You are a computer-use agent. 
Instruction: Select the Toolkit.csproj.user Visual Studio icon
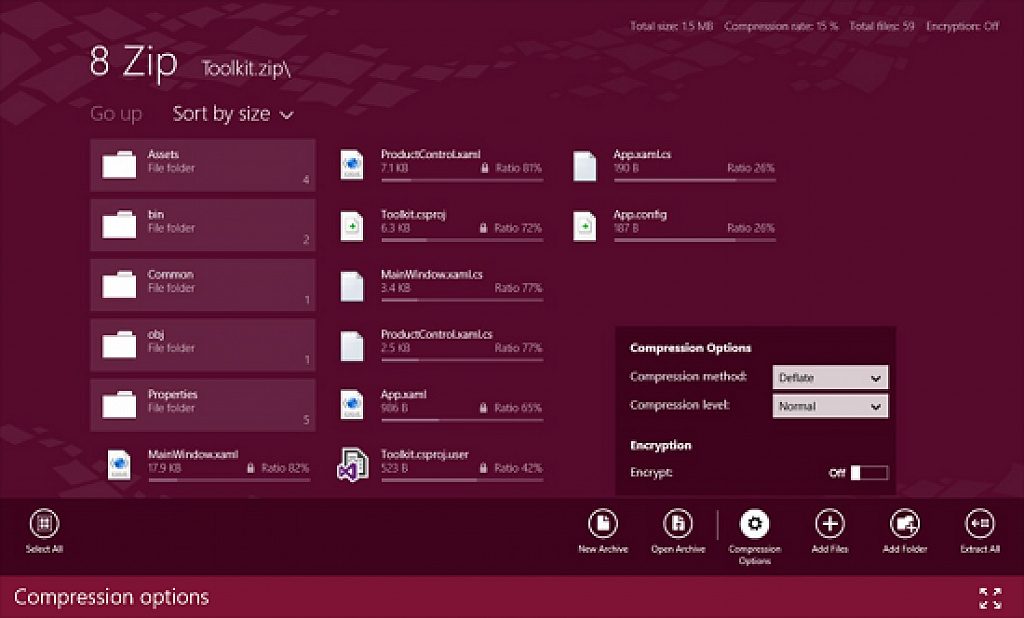click(352, 464)
